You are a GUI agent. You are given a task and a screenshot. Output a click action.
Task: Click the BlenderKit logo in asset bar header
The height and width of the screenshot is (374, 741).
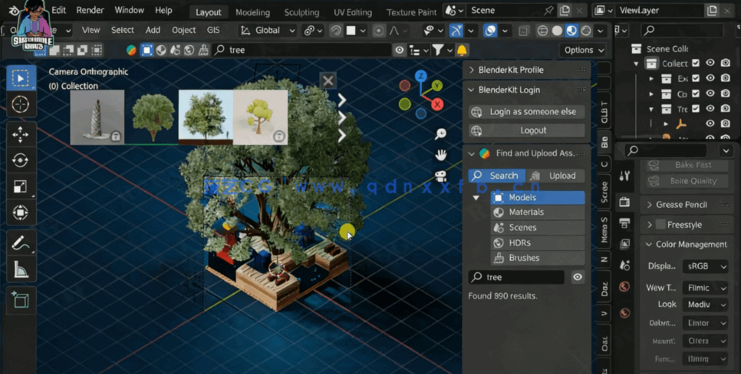[131, 50]
